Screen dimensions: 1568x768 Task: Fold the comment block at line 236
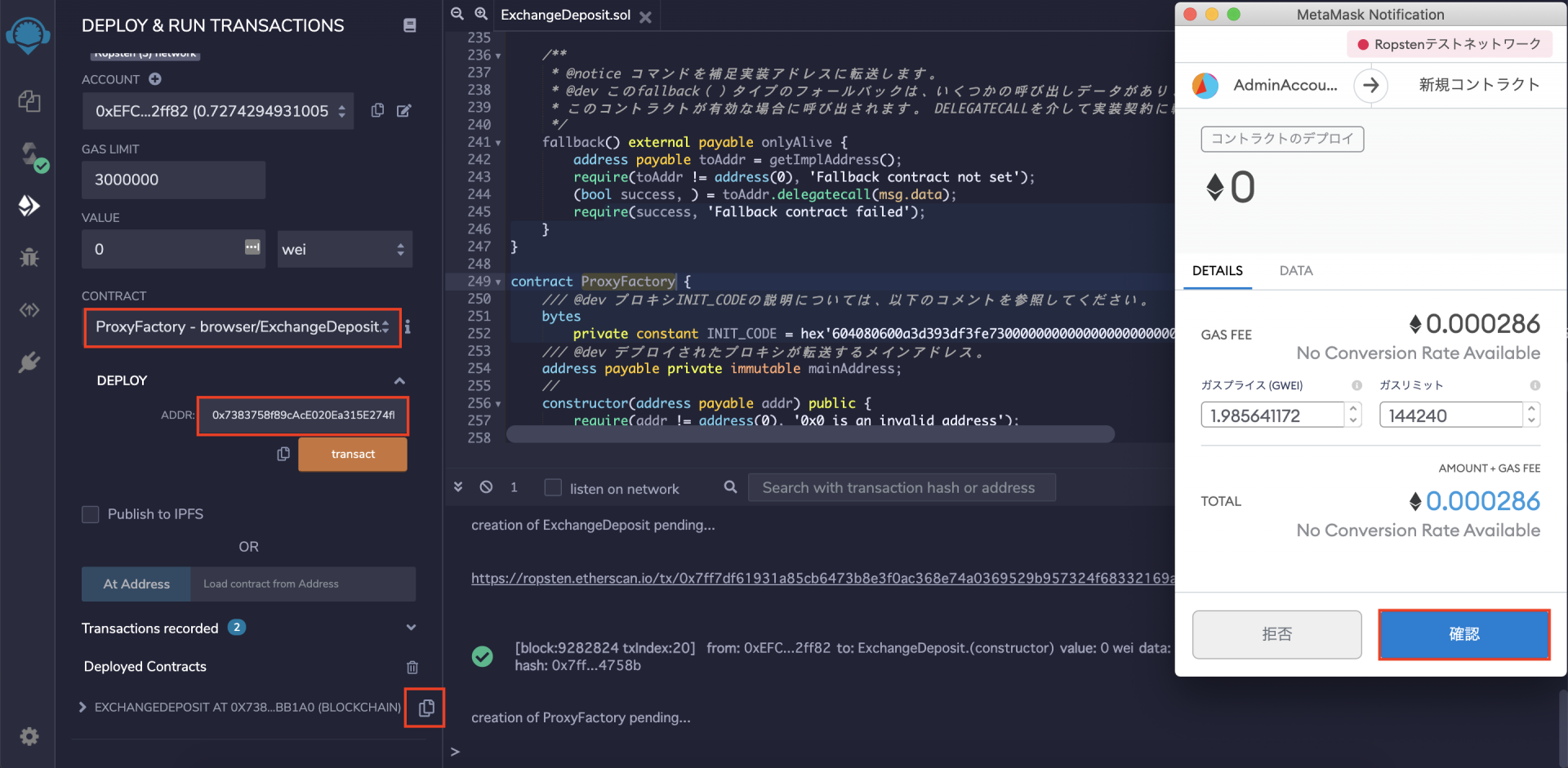[x=498, y=55]
